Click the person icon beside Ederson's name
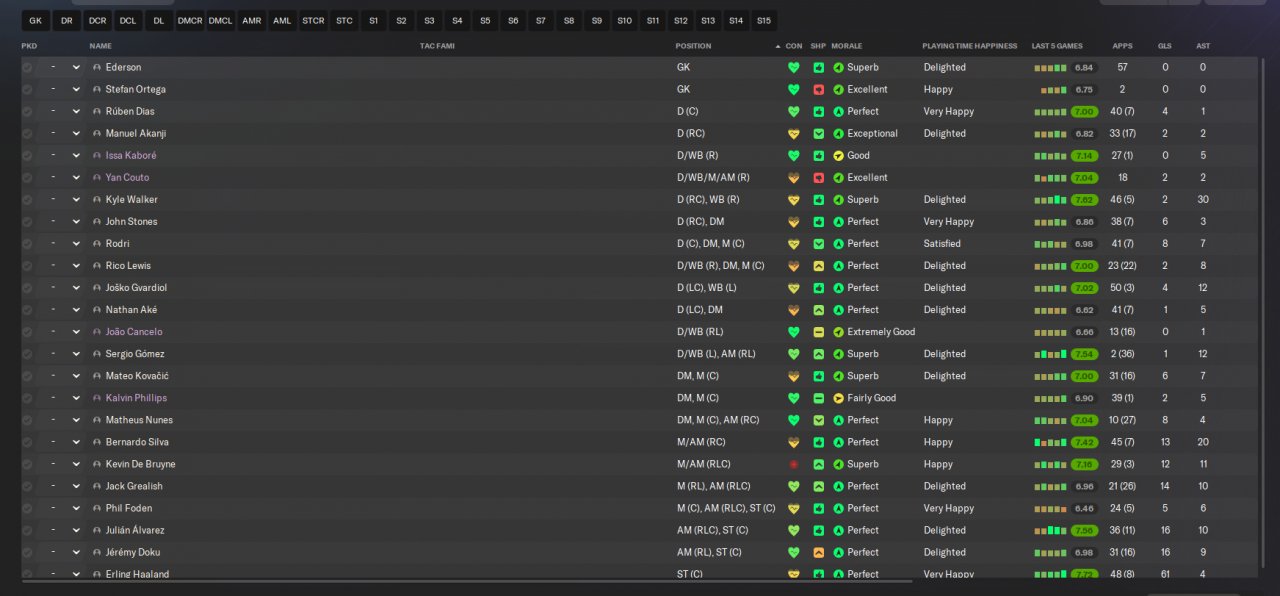Viewport: 1280px width, 596px height. (x=97, y=68)
